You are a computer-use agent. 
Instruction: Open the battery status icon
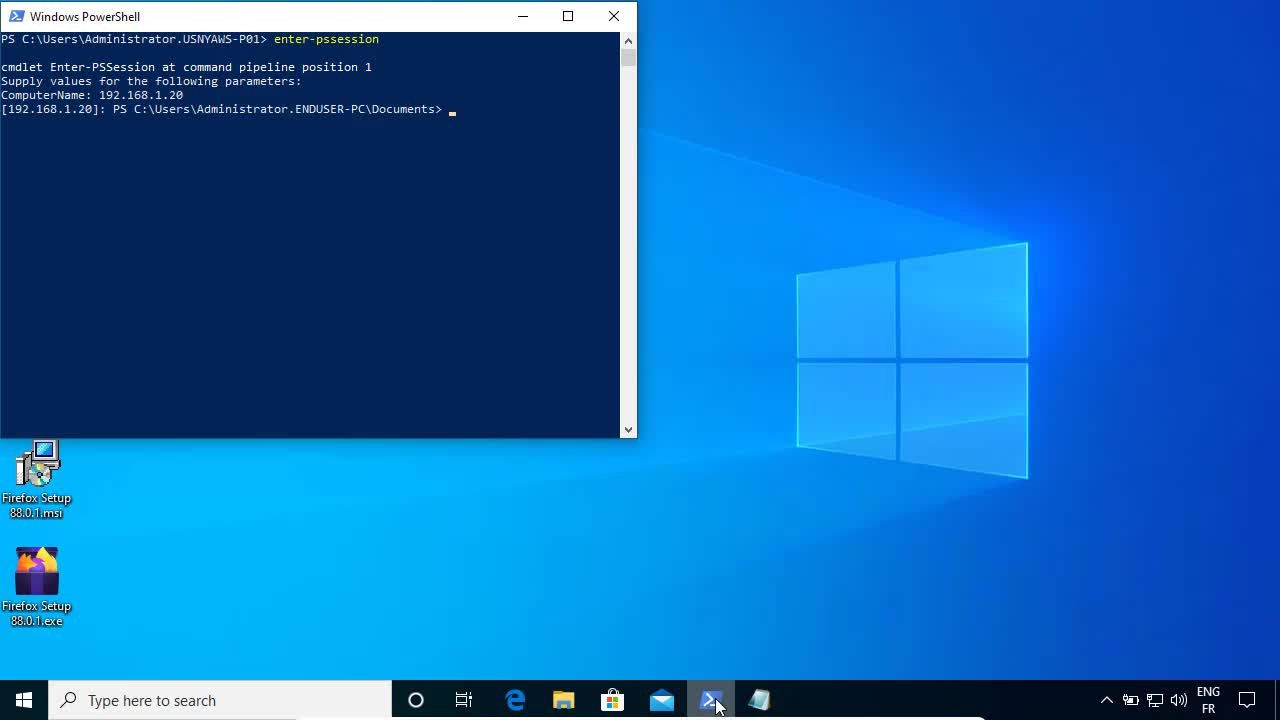[x=1131, y=700]
